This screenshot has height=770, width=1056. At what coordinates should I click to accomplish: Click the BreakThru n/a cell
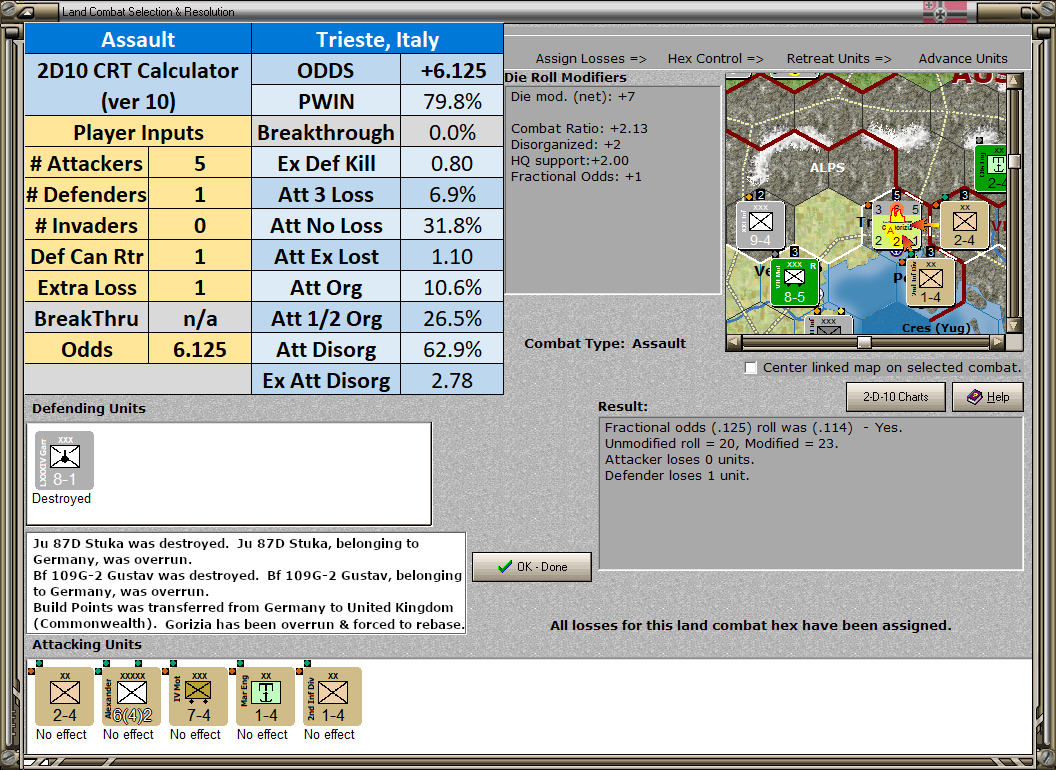point(199,318)
